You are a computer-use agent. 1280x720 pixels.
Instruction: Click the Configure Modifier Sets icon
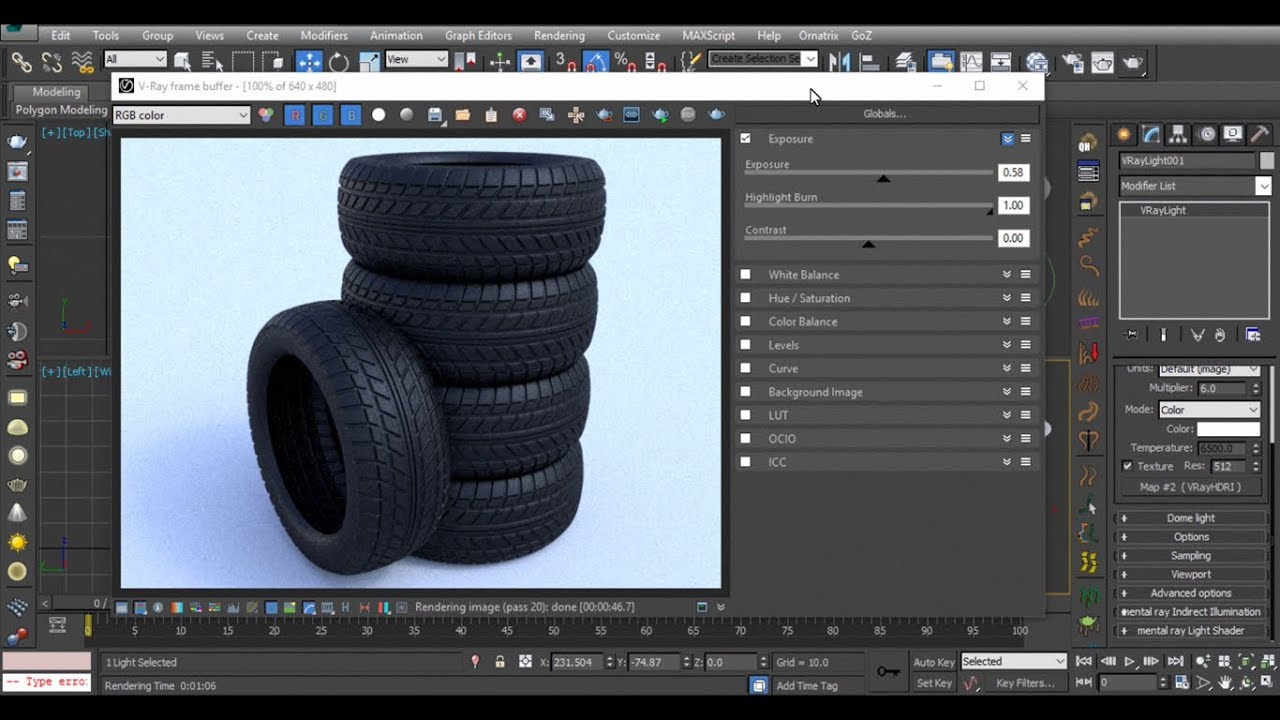click(1253, 335)
